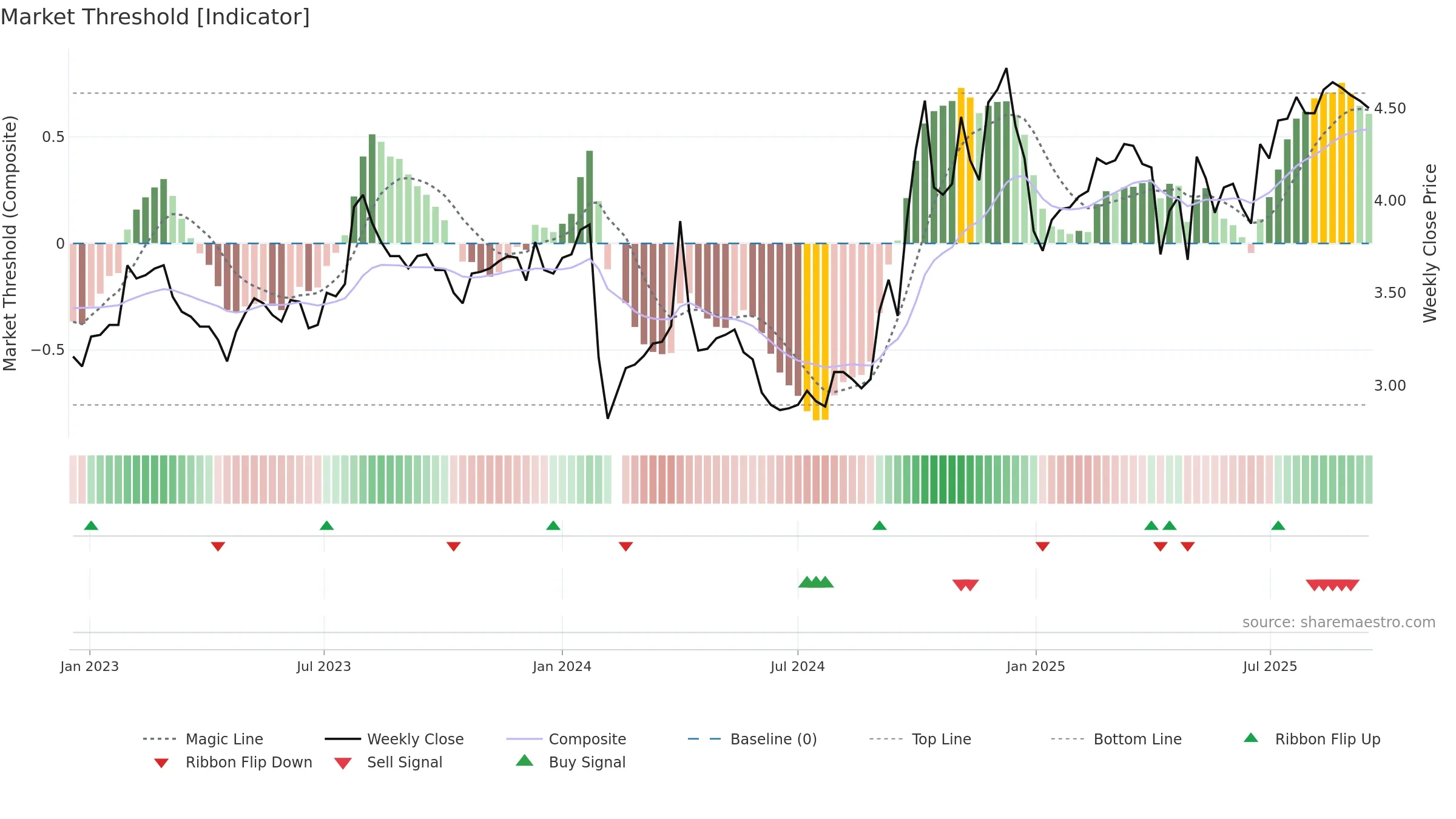
Task: Click the Jan 2023 axis label
Action: (x=90, y=666)
